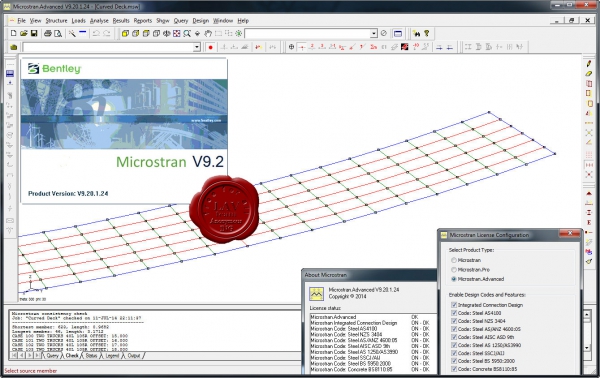The height and width of the screenshot is (378, 600).
Task: Click the blue horizontal line member icon
Action: pos(82,33)
